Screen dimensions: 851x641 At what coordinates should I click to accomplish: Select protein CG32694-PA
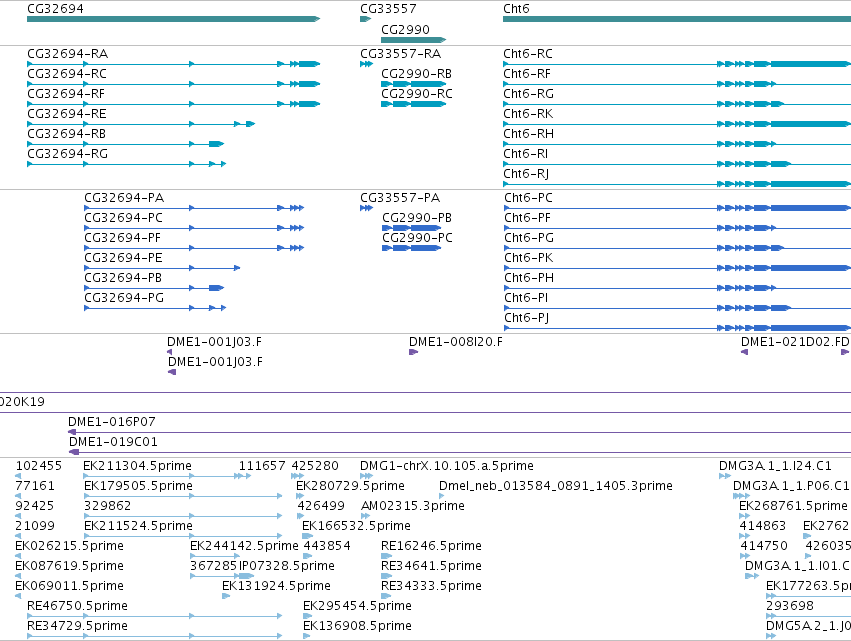pos(194,208)
